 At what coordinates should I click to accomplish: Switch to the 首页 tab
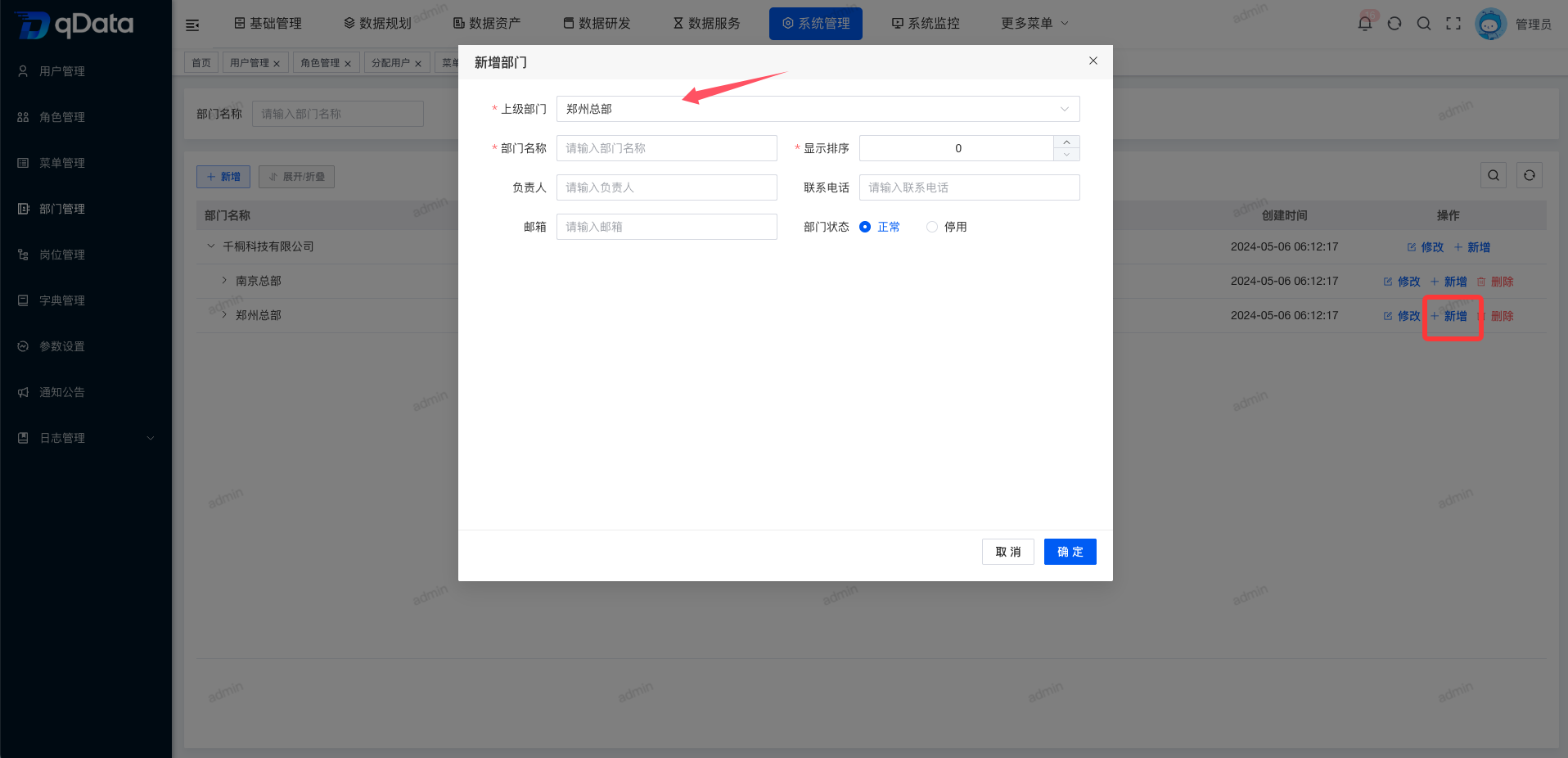click(201, 63)
